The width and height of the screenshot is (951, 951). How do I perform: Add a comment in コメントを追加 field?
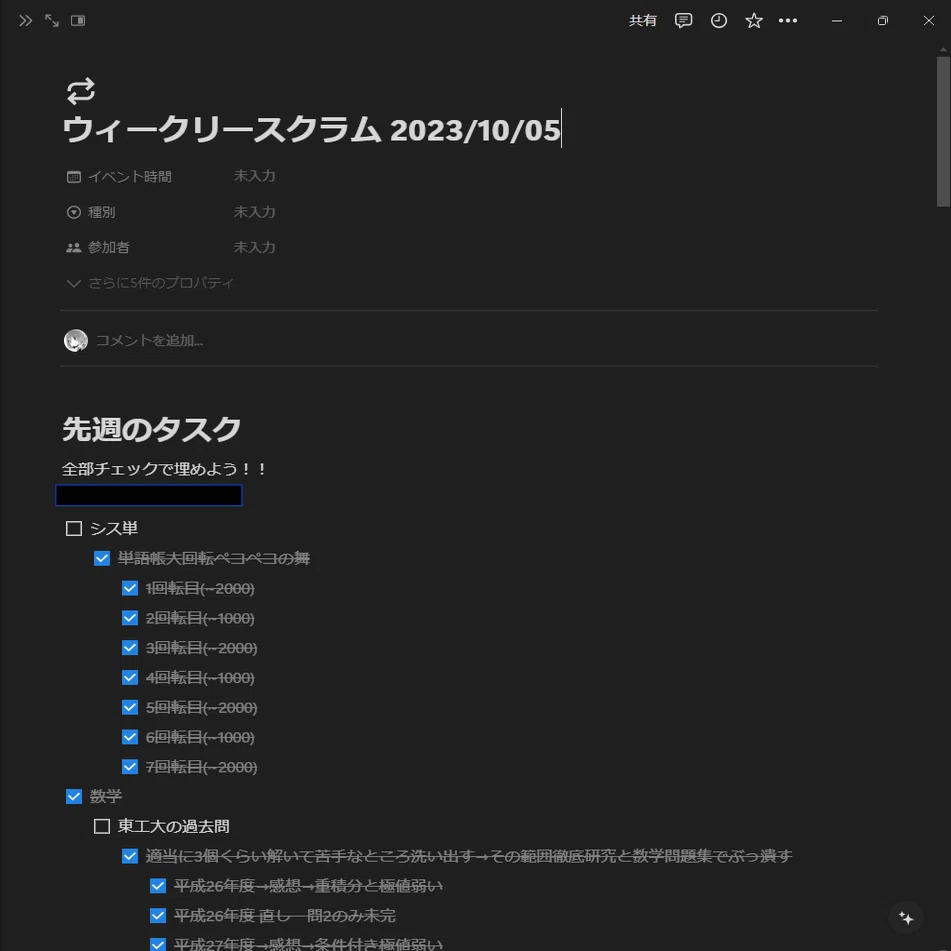click(149, 341)
